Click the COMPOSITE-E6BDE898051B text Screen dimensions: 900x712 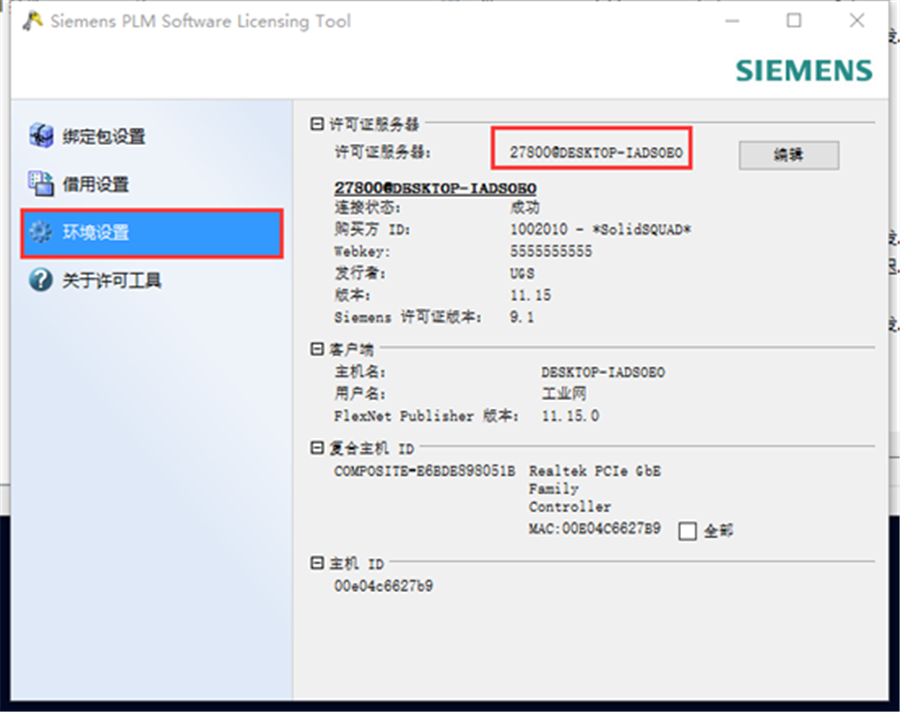point(425,471)
